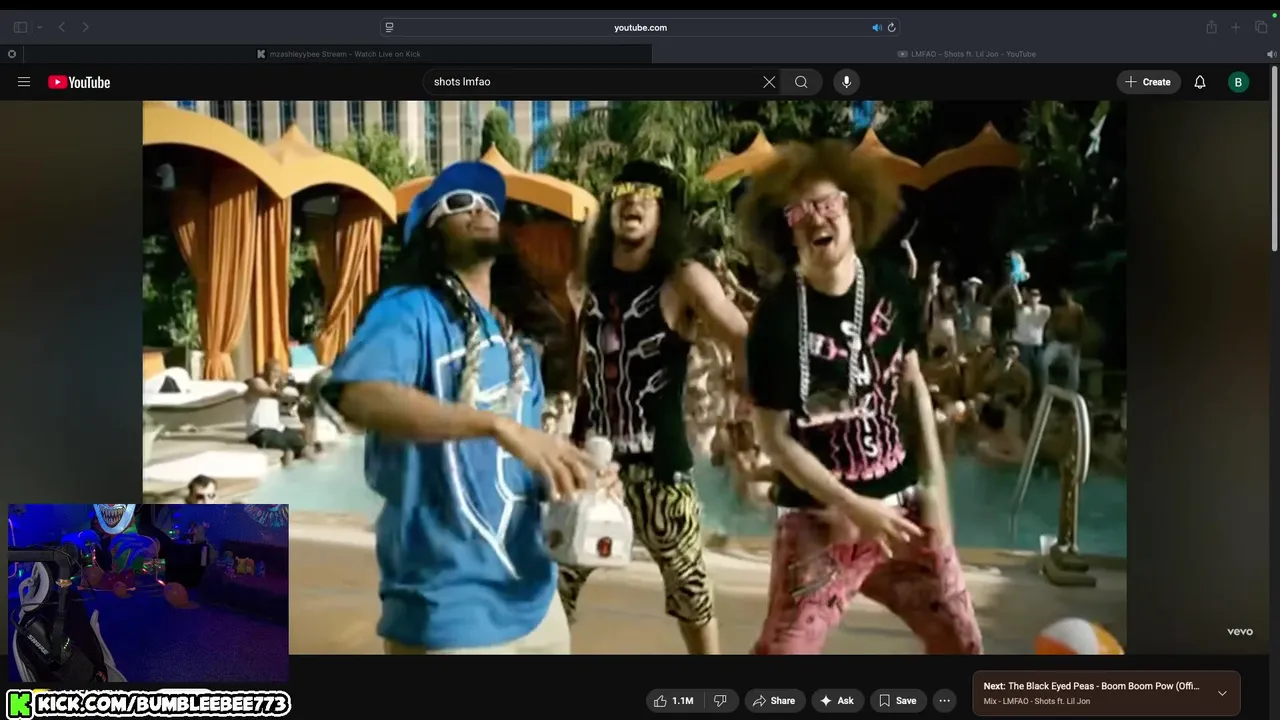This screenshot has width=1280, height=720.
Task: Open YouTube notifications bell
Action: [1200, 82]
